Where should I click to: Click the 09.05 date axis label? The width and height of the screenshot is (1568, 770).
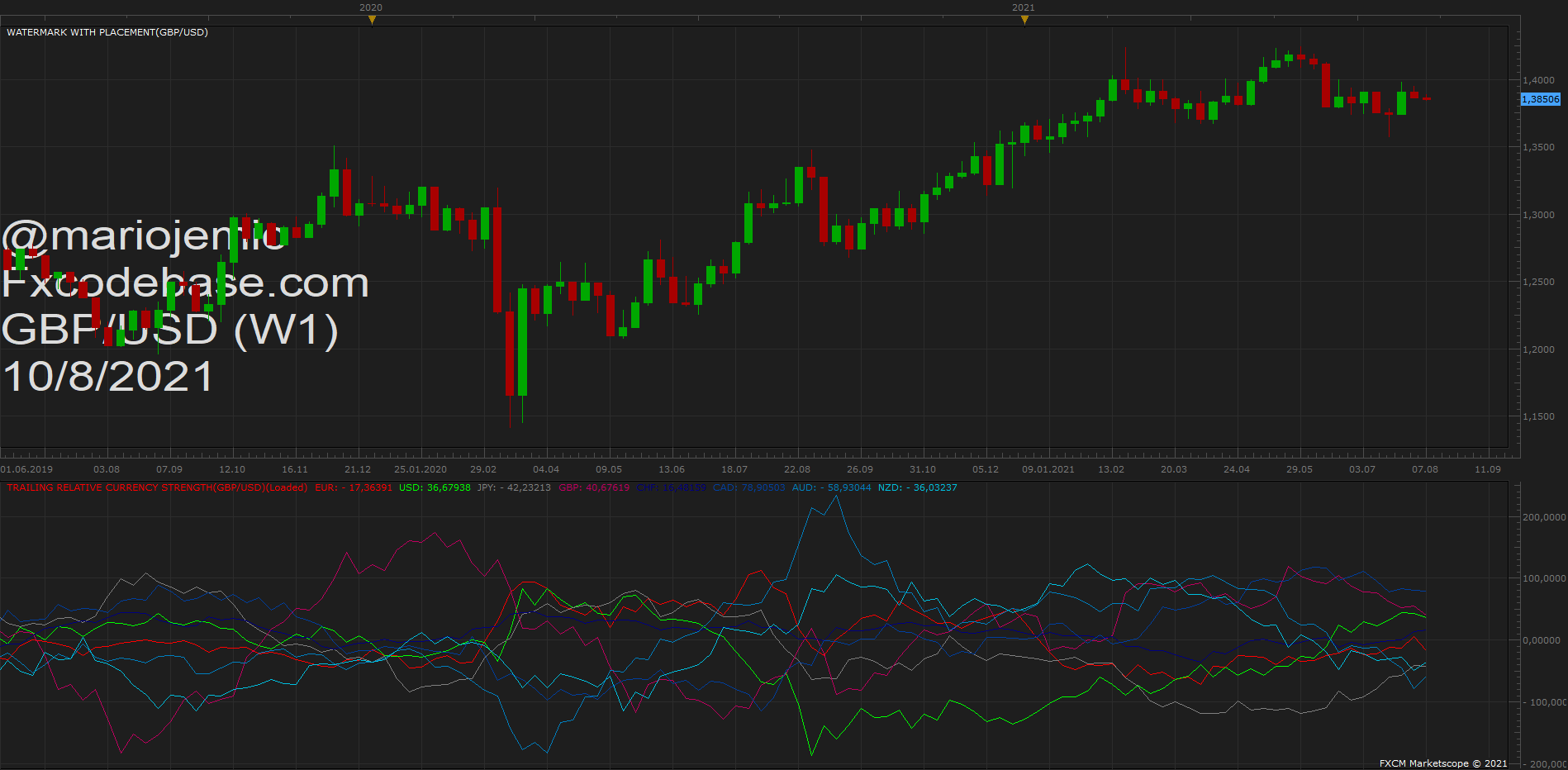point(609,469)
